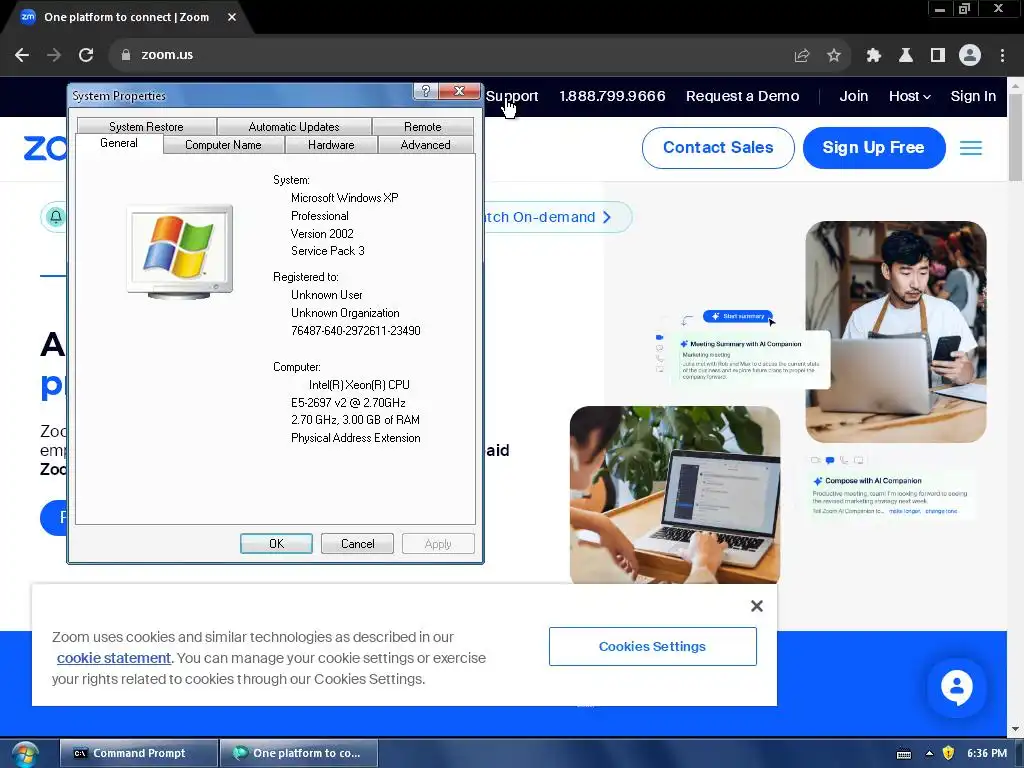Switch to Automatic Updates tab
This screenshot has height=768, width=1024.
tap(294, 127)
